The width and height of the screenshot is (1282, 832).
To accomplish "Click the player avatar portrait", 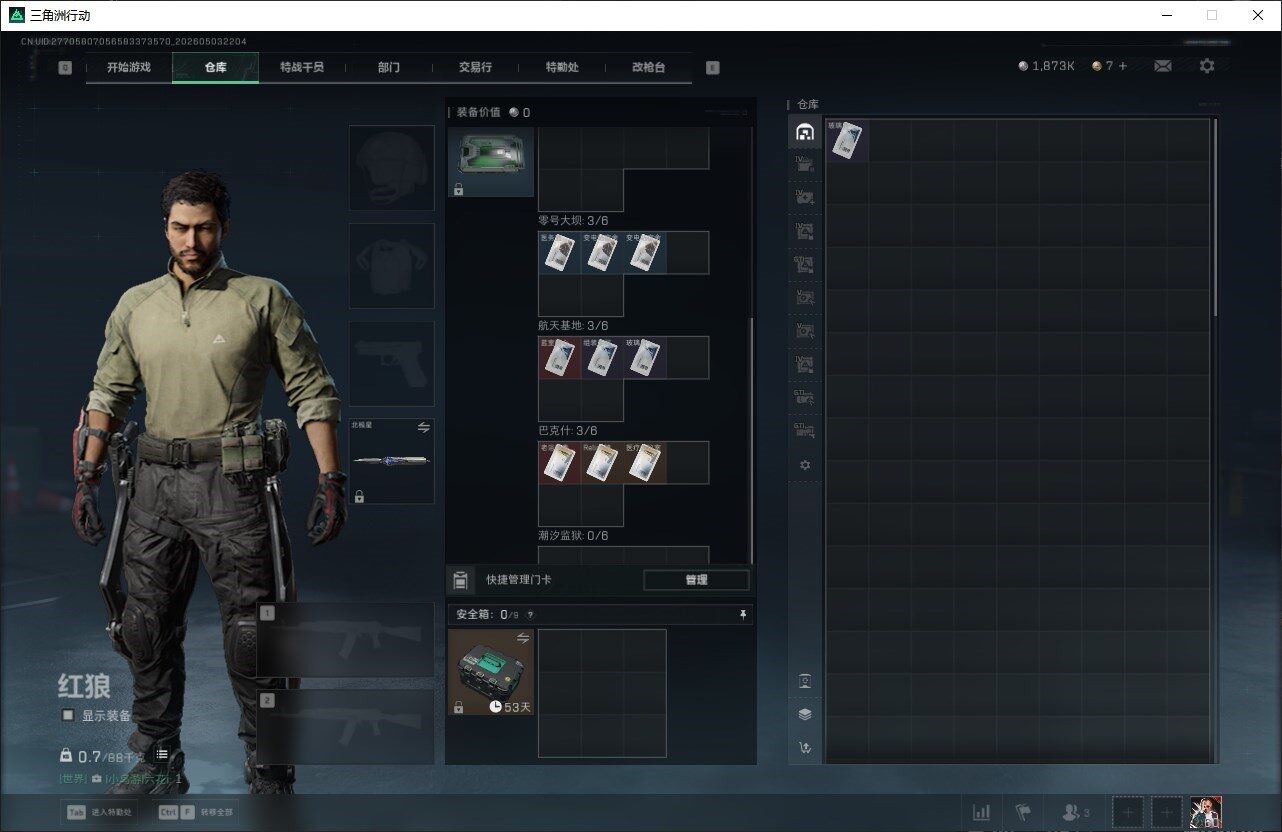I will tap(1206, 812).
